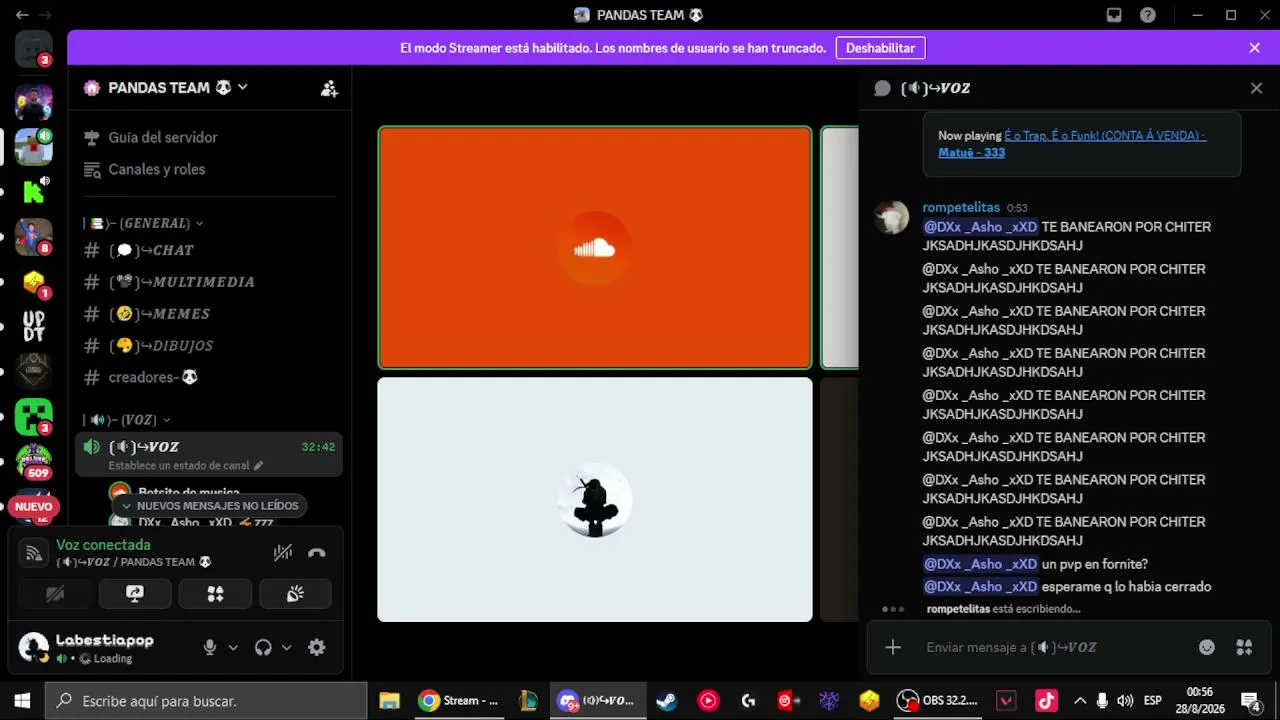Click the invite members icon
The image size is (1280, 720).
[329, 88]
